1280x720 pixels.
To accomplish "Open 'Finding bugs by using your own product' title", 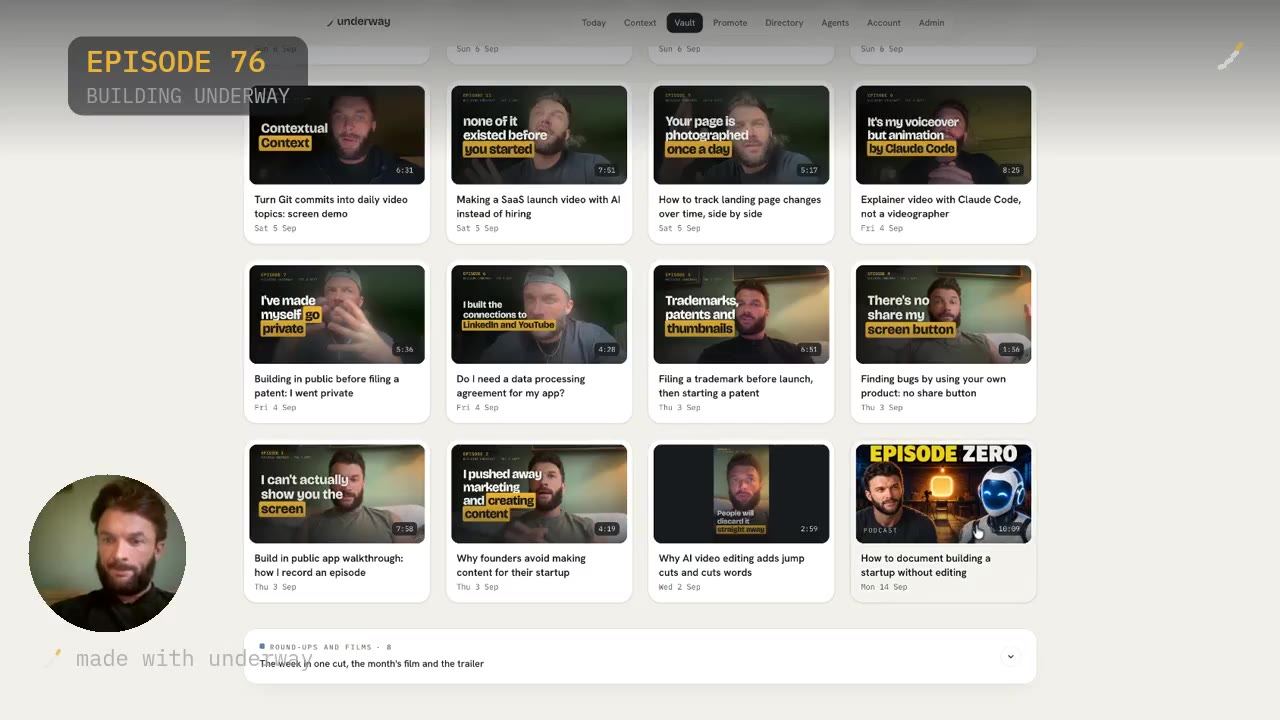I will click(933, 386).
